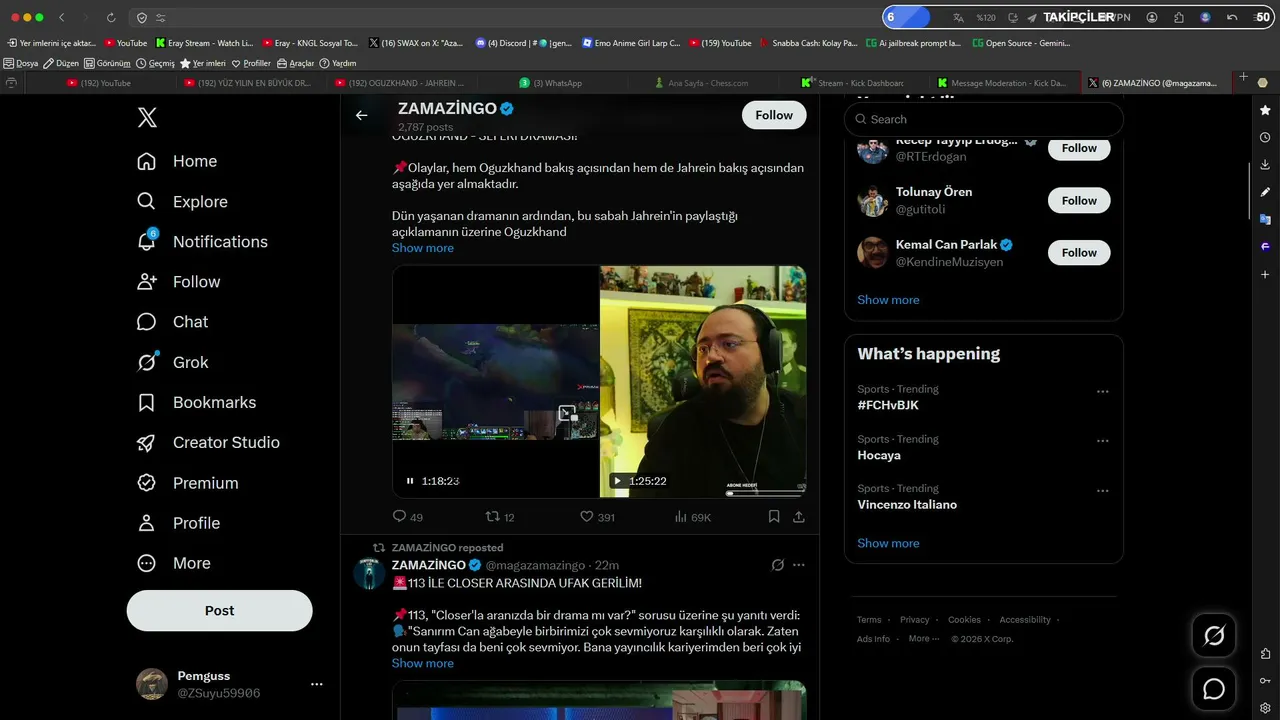Click the Post button
This screenshot has height=720, width=1280.
pyautogui.click(x=219, y=610)
